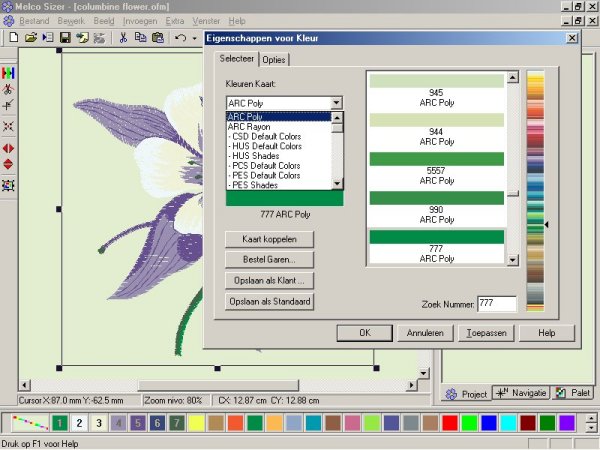
Task: Click the Cut scissors toolbar icon
Action: tap(123, 38)
